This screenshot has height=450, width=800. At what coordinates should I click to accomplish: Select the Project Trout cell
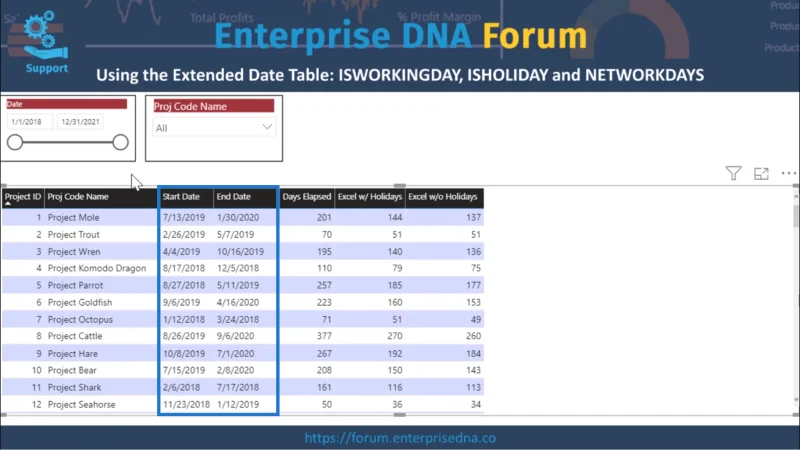tap(73, 235)
